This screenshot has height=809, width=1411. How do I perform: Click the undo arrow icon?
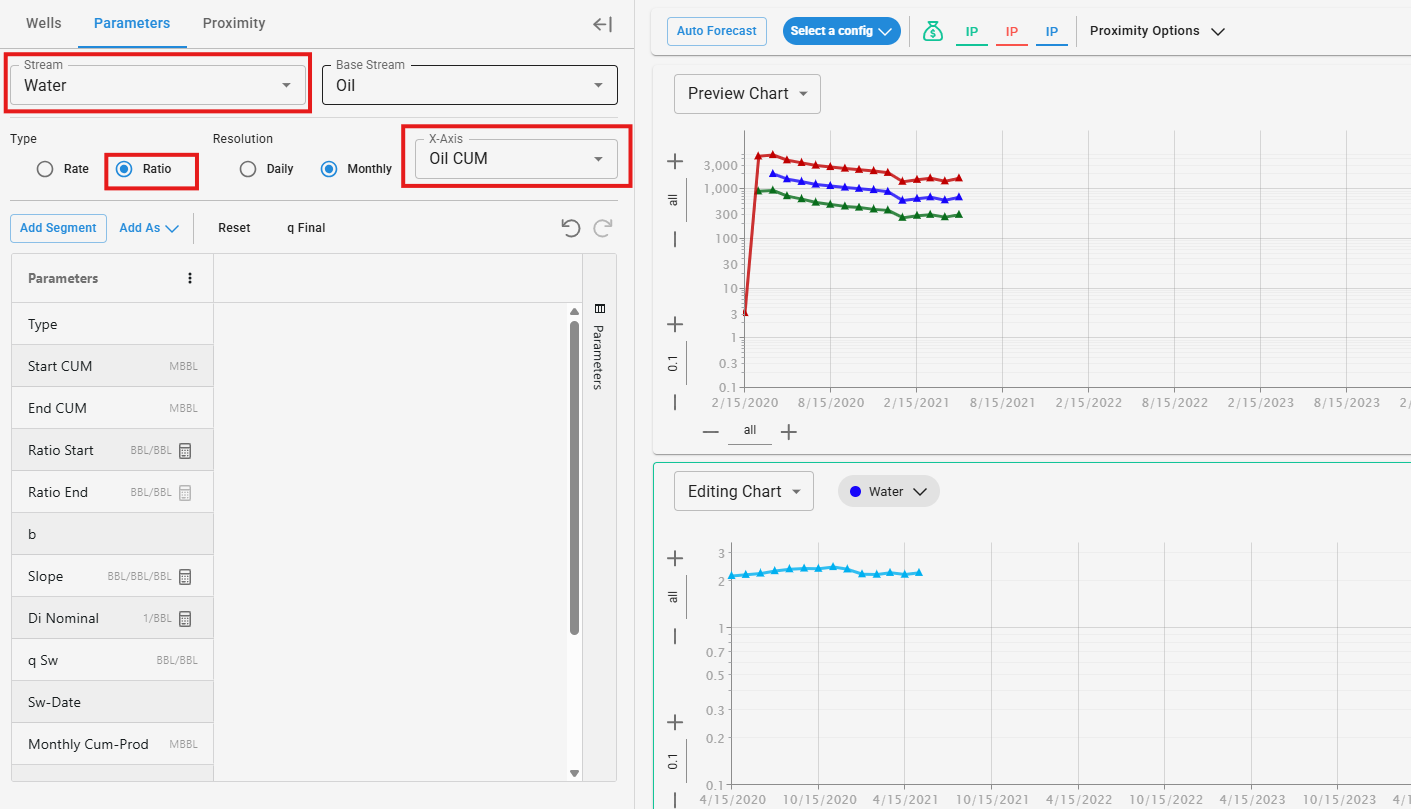(571, 228)
